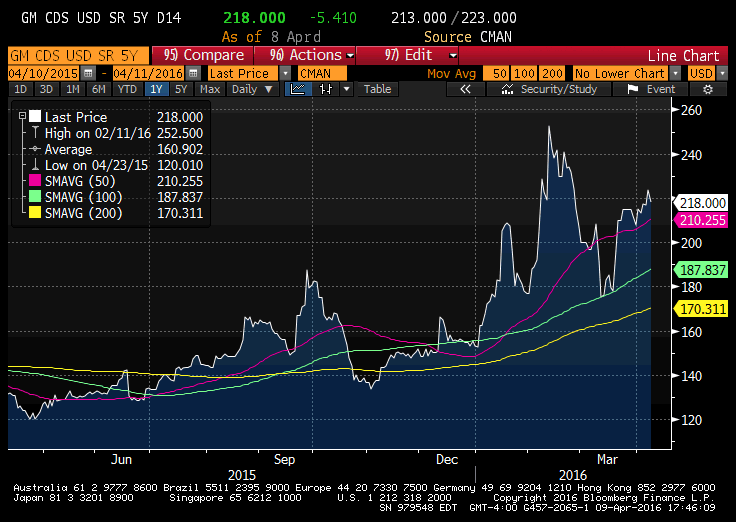The image size is (736, 522).
Task: Open the end date calendar picker icon
Action: click(x=193, y=74)
